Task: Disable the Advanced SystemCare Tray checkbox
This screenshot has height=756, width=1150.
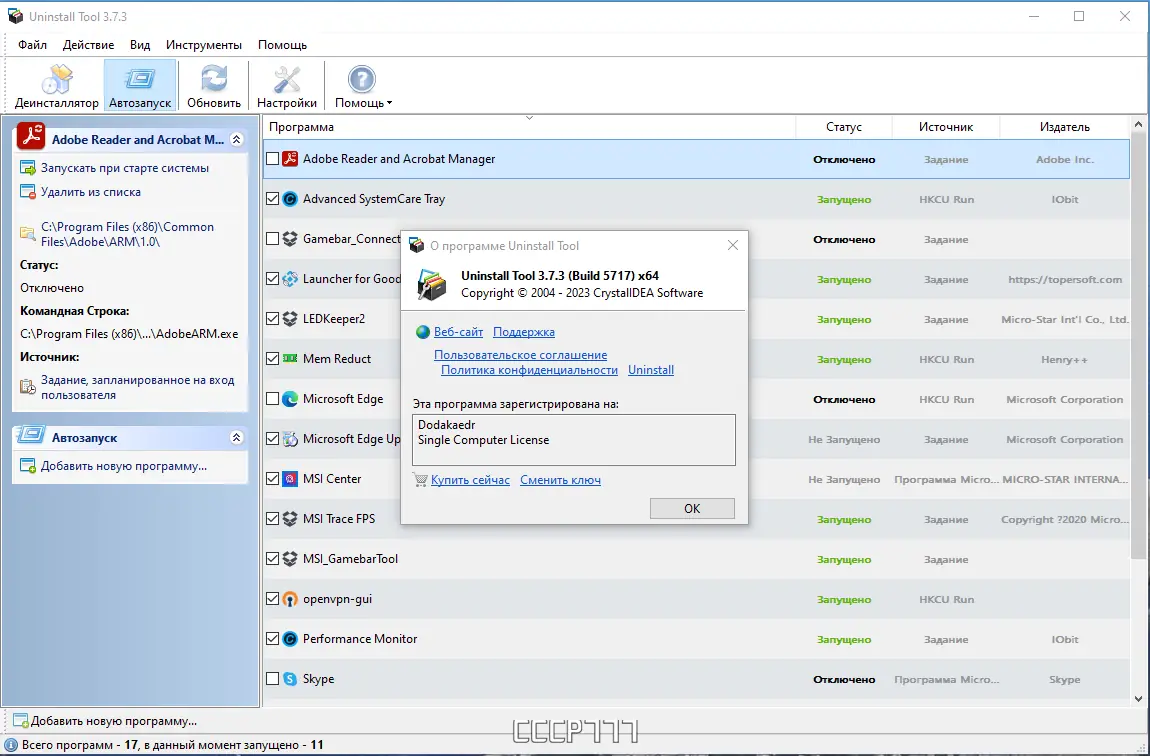Action: tap(271, 199)
